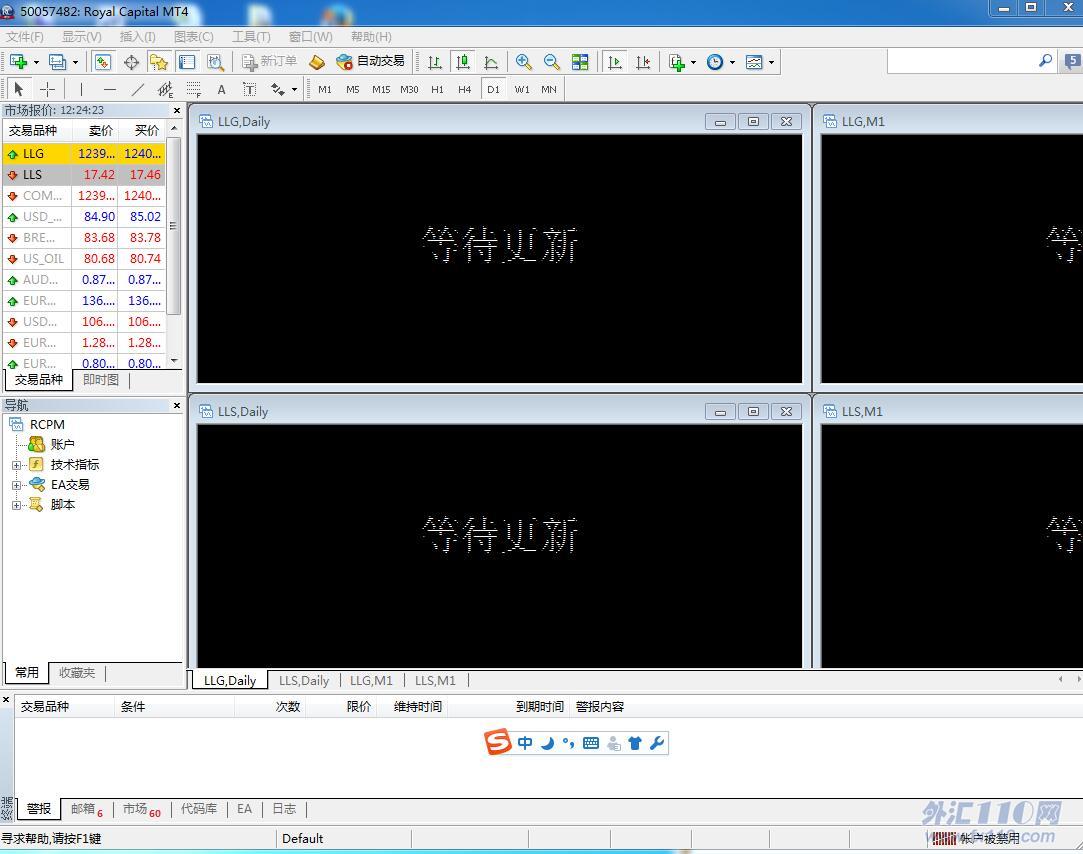This screenshot has width=1083, height=854.
Task: Expand the profiles dropdown arrow
Action: pyautogui.click(x=75, y=62)
